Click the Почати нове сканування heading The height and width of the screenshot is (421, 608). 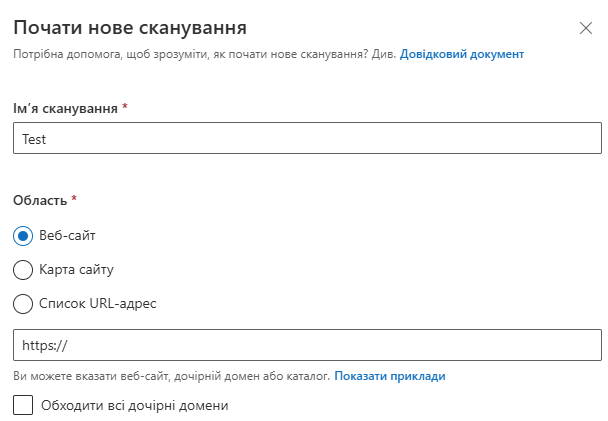[x=130, y=27]
